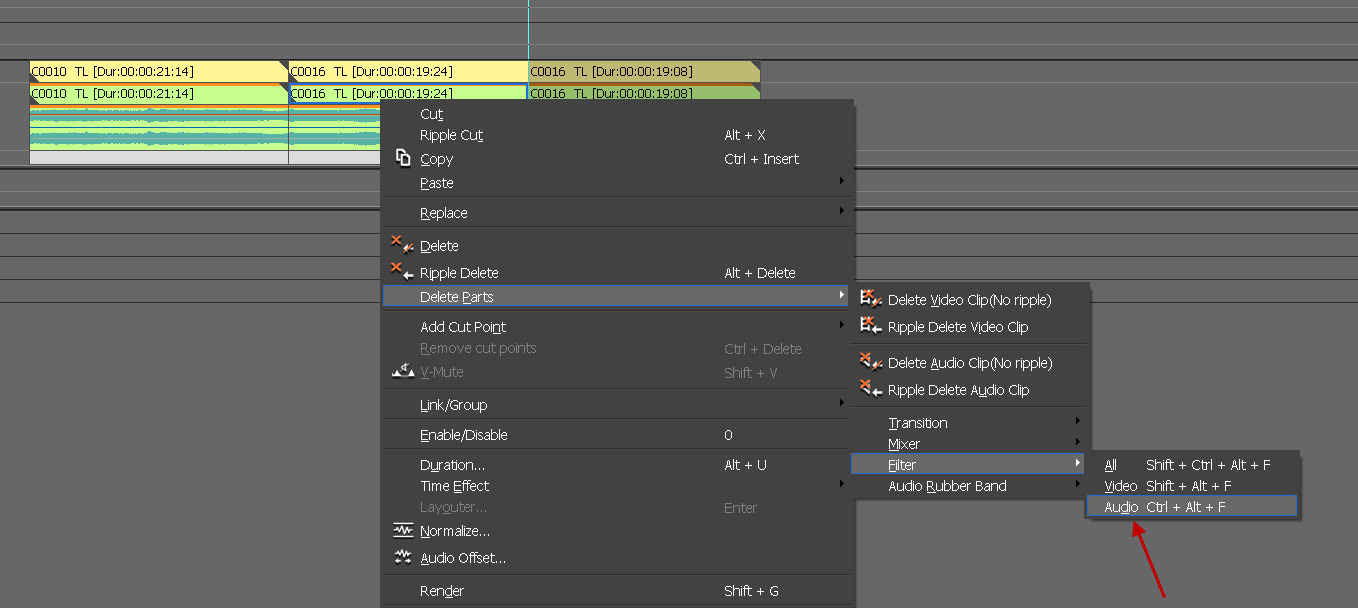The height and width of the screenshot is (608, 1358).
Task: Select Audio in the Filter submenu
Action: (x=1121, y=507)
